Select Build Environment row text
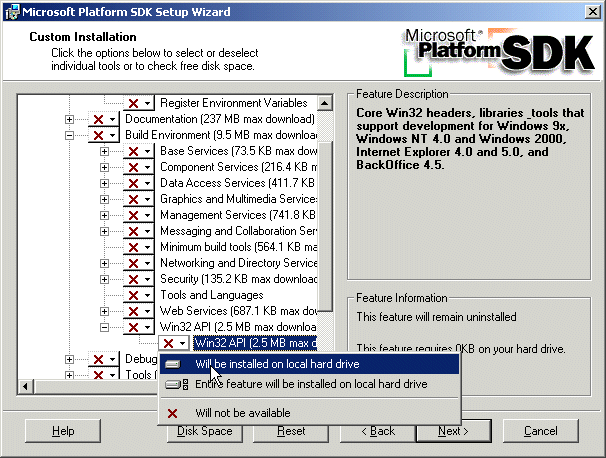 pos(221,135)
